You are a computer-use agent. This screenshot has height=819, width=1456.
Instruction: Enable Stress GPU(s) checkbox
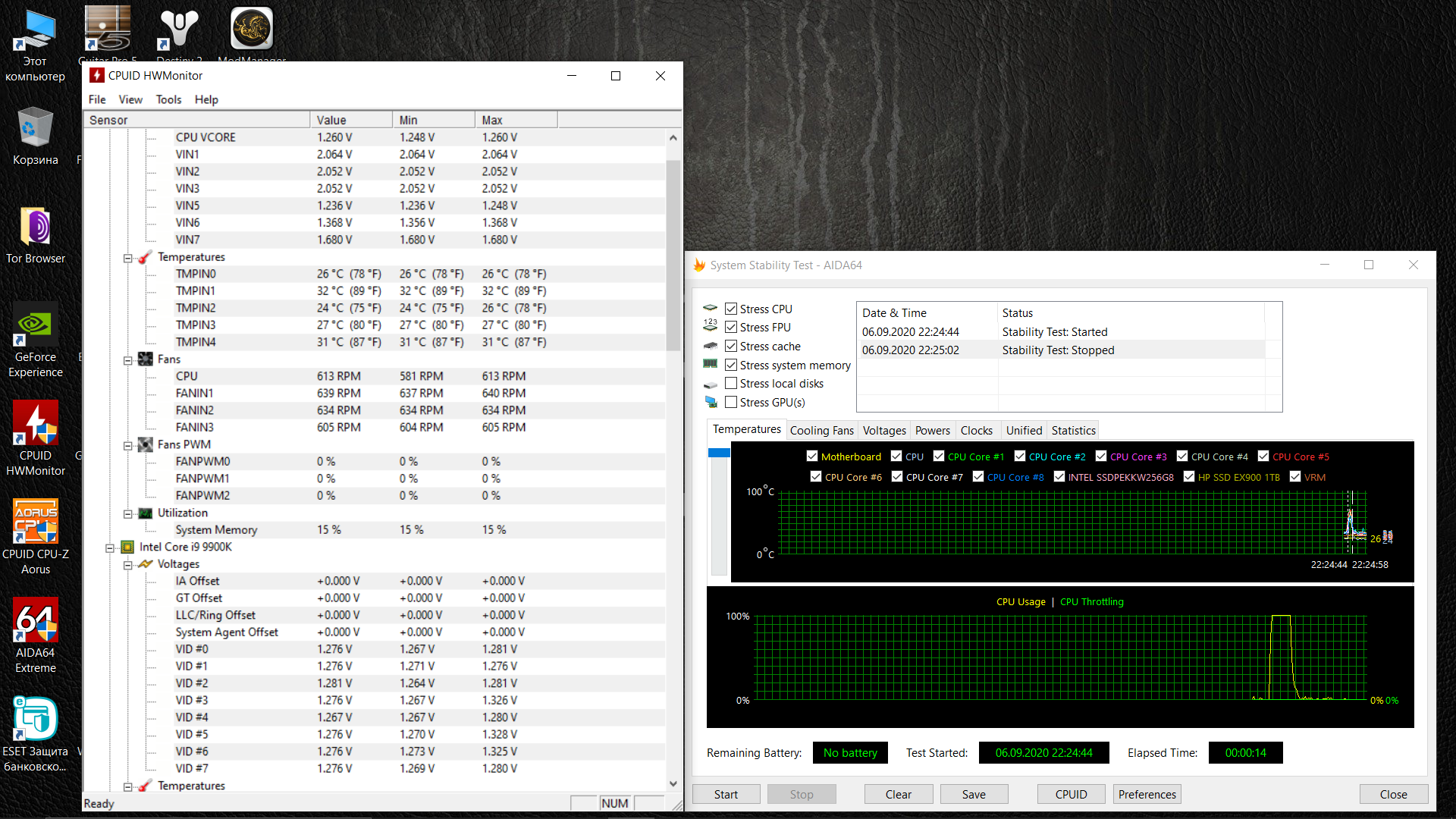(x=731, y=402)
